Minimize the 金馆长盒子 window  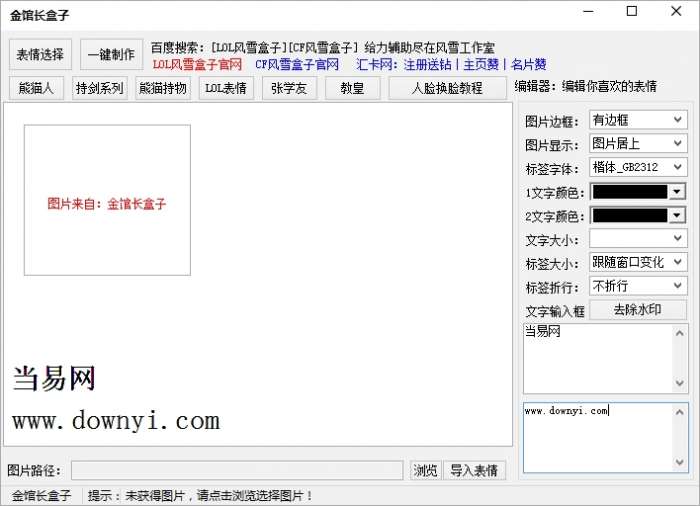click(x=588, y=11)
